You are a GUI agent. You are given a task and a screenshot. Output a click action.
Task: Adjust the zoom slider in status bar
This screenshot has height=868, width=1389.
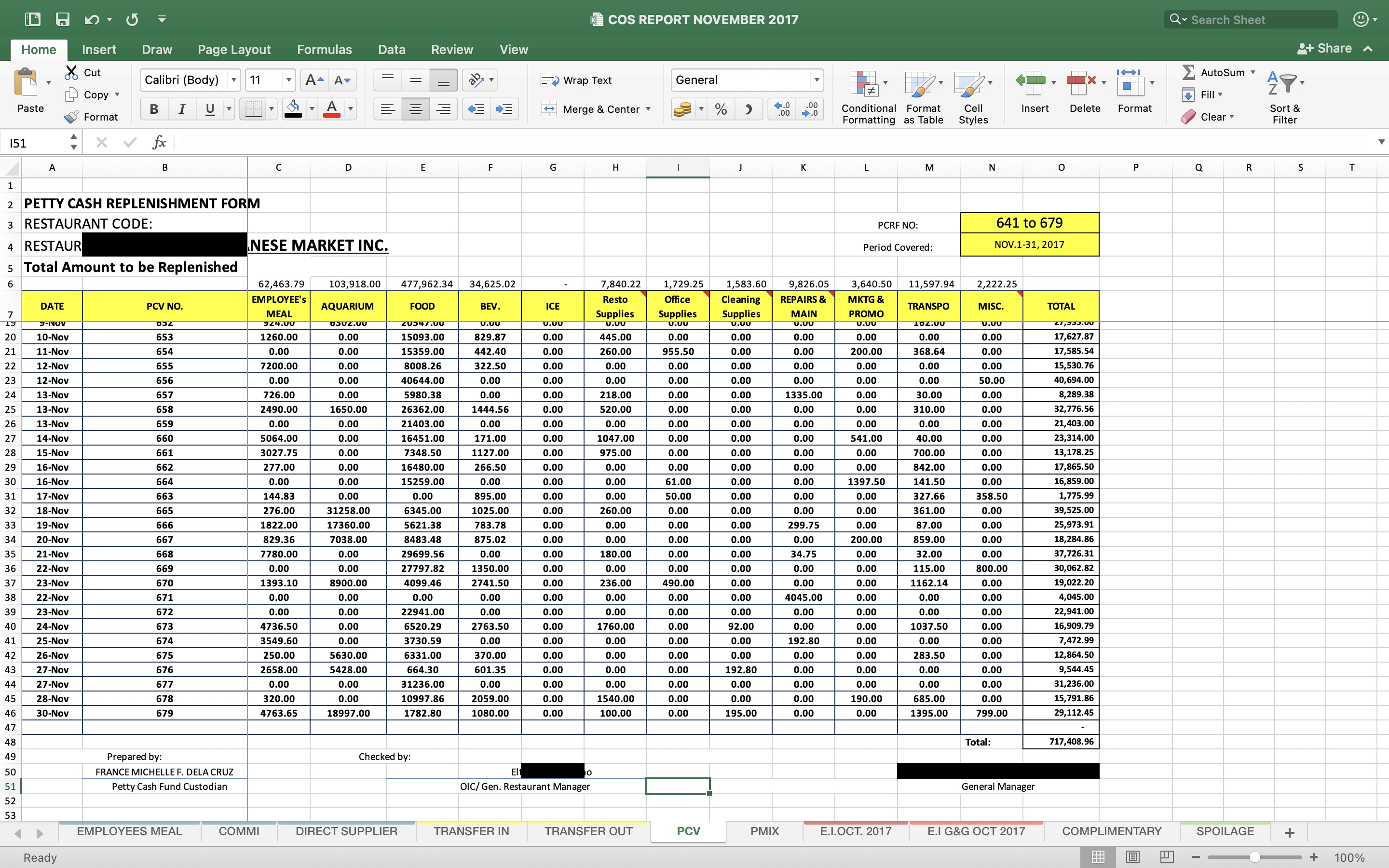(x=1255, y=857)
